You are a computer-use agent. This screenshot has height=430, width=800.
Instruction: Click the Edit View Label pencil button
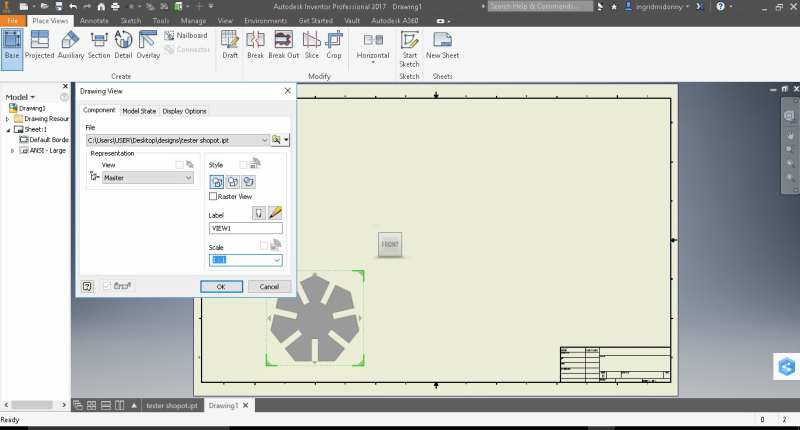point(275,213)
